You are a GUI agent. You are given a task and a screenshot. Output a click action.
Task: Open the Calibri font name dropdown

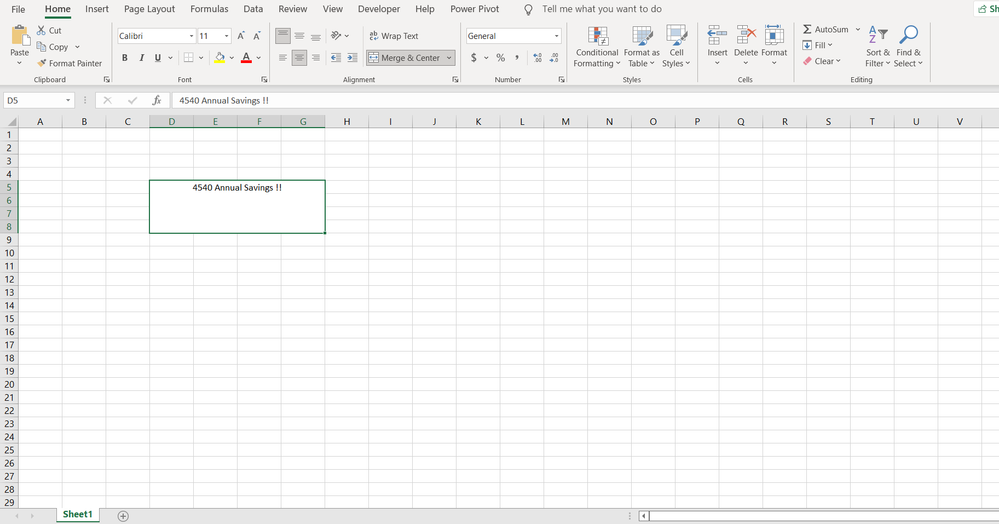tap(191, 36)
